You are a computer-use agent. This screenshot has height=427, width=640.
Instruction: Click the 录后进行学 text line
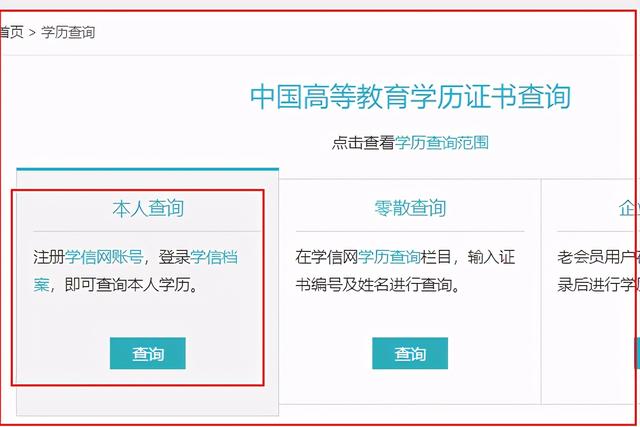(598, 285)
